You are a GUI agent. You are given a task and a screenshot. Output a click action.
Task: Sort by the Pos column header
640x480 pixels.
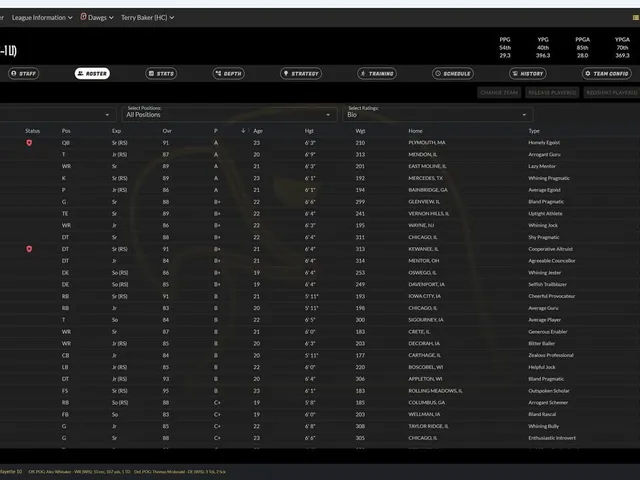point(66,131)
